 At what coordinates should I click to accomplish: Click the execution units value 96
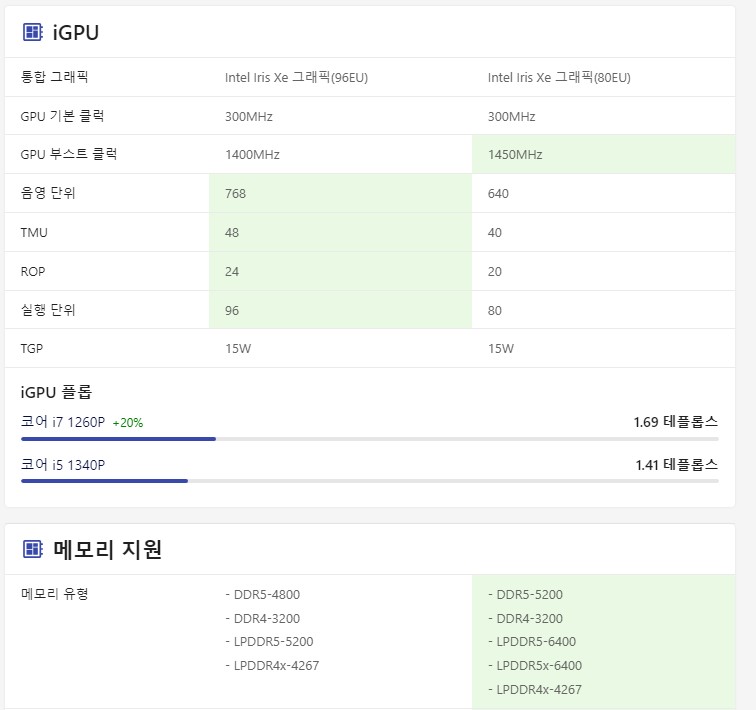(232, 311)
